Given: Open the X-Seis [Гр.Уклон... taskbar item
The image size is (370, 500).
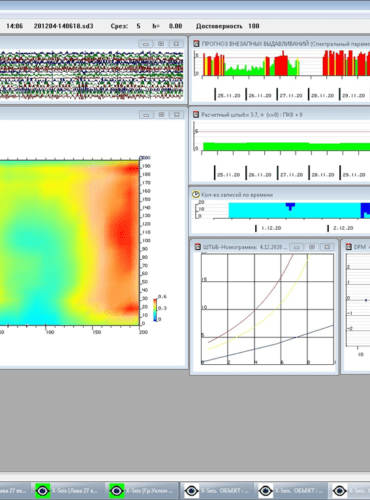Looking at the screenshot, I should pos(142,491).
